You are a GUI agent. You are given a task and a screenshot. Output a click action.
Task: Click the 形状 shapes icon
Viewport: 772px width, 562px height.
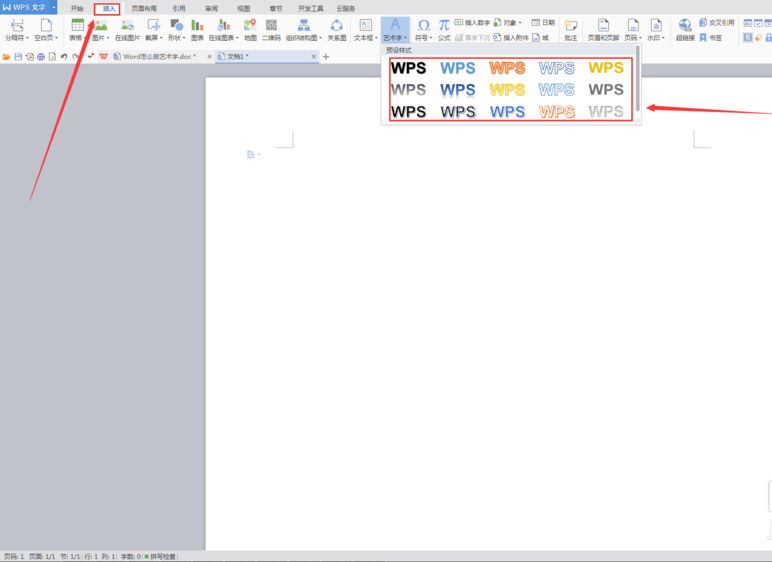pyautogui.click(x=176, y=25)
